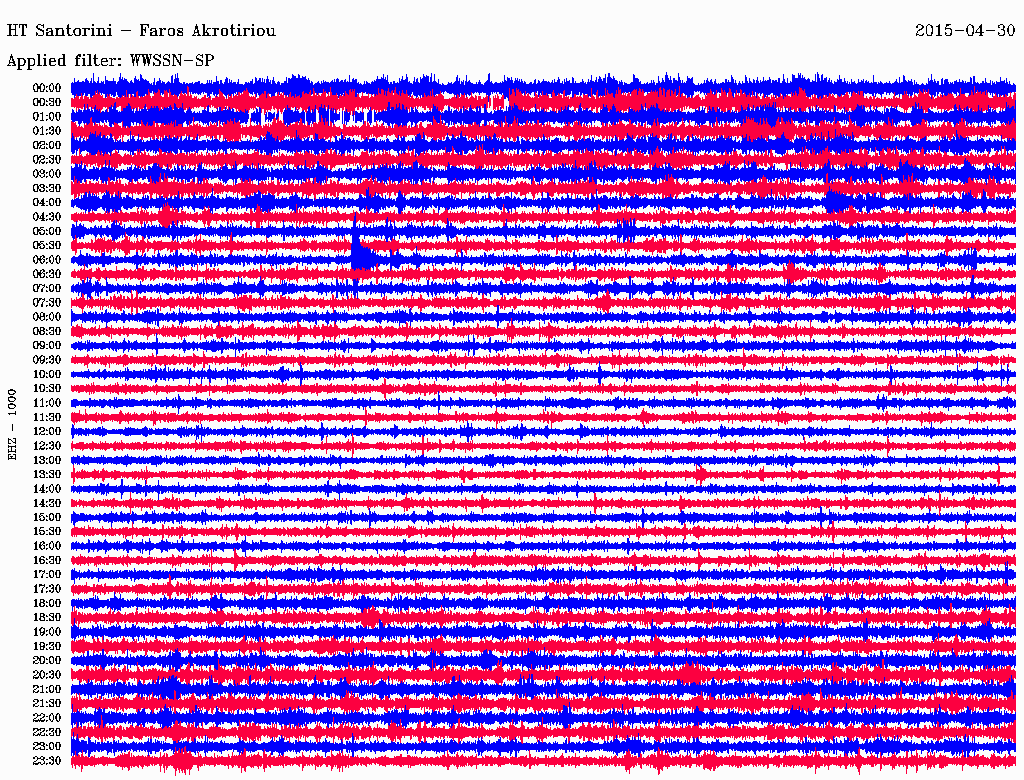Click the '18:00' time label
The image size is (1024, 780).
click(47, 604)
